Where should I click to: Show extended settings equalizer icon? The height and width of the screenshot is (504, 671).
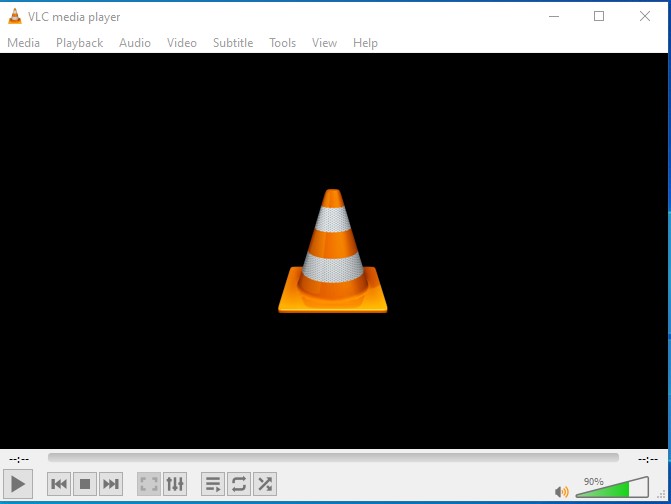(175, 484)
